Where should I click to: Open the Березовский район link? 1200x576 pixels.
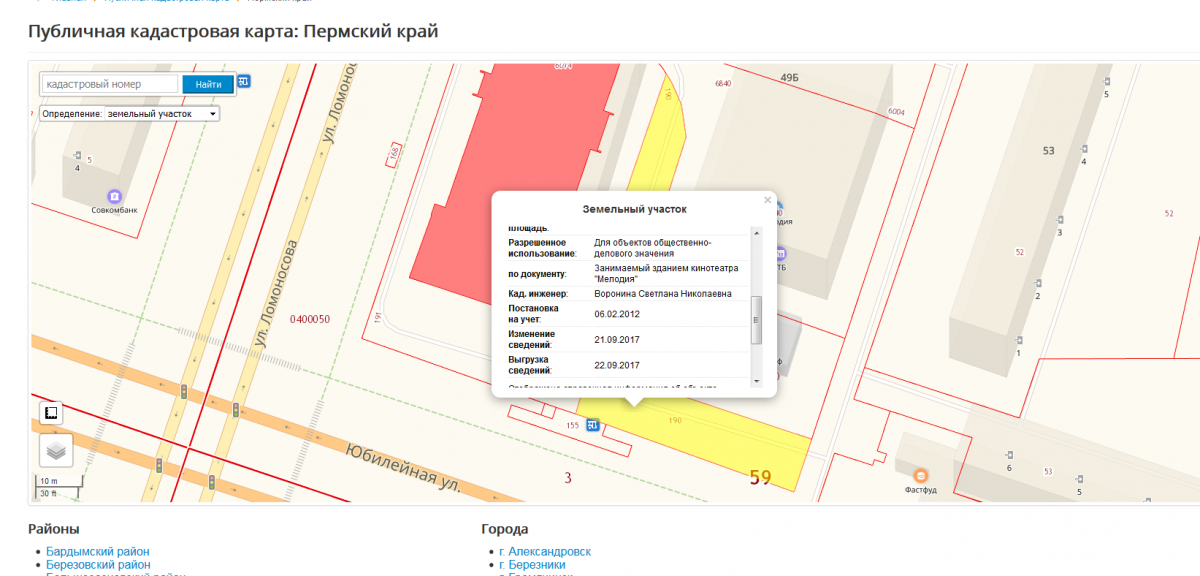click(x=98, y=565)
